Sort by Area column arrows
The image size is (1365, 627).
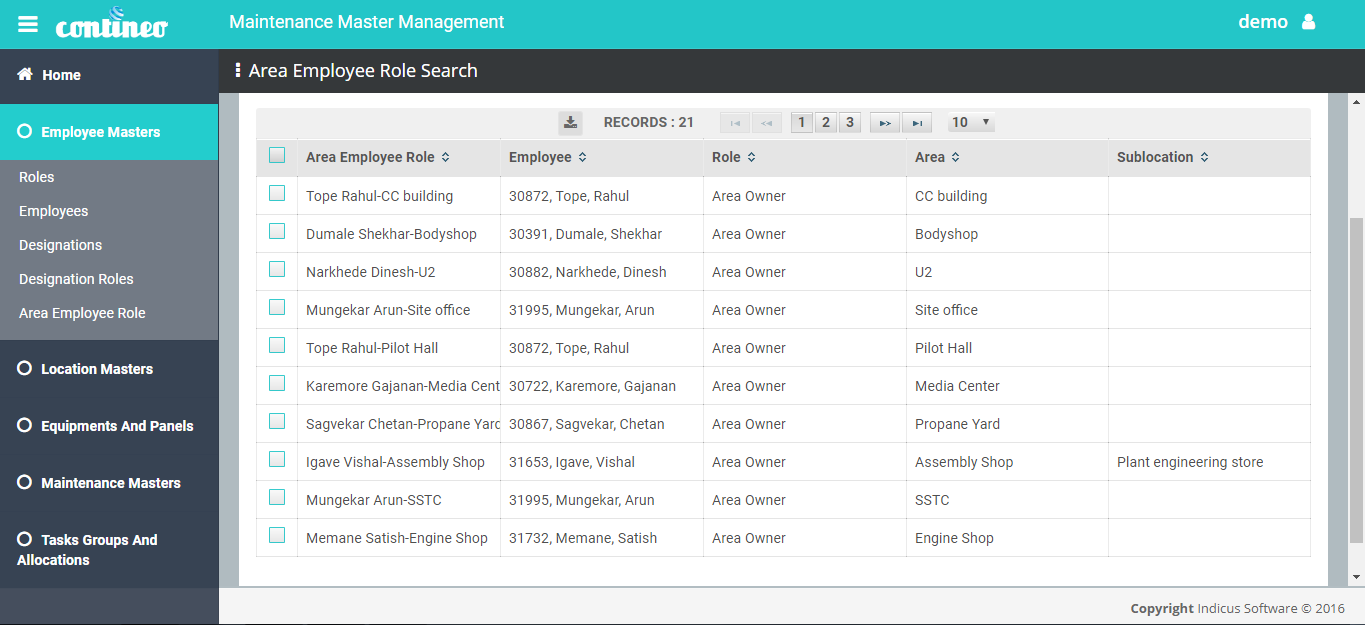[x=955, y=157]
